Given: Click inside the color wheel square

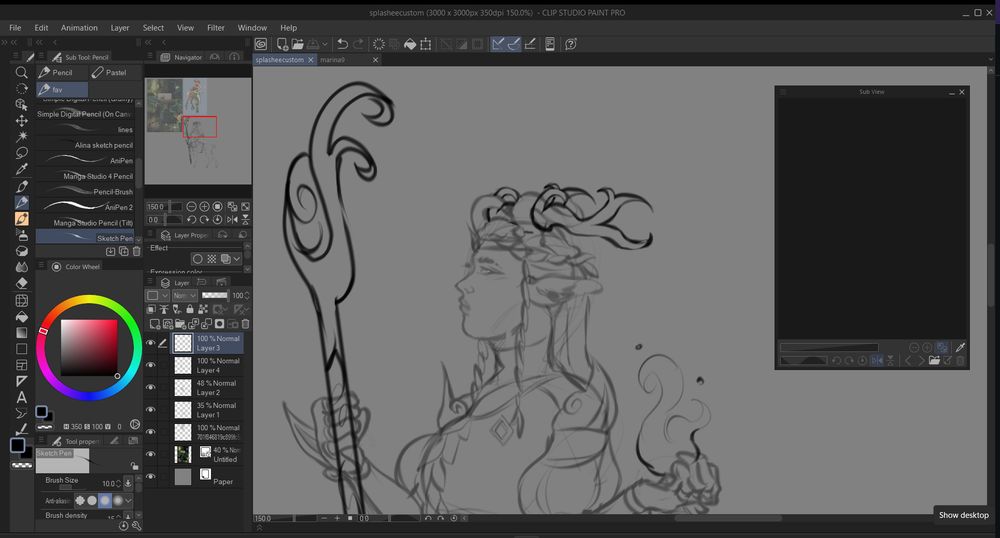Looking at the screenshot, I should click(x=88, y=347).
